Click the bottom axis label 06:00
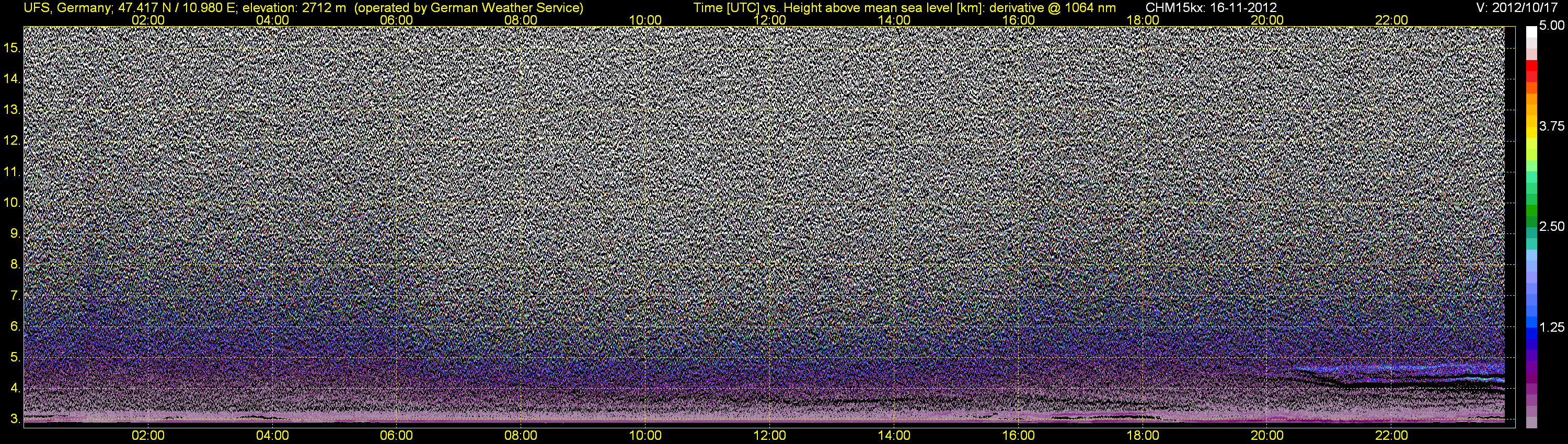1568x444 pixels. tap(396, 436)
